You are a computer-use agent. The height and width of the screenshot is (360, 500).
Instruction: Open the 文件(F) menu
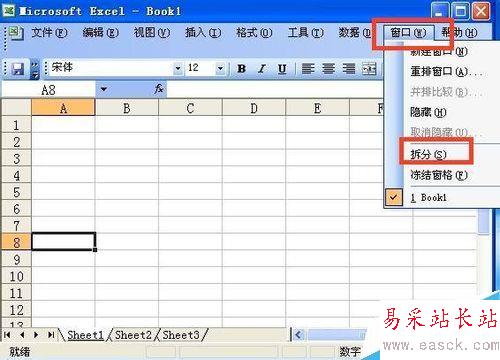click(x=49, y=33)
